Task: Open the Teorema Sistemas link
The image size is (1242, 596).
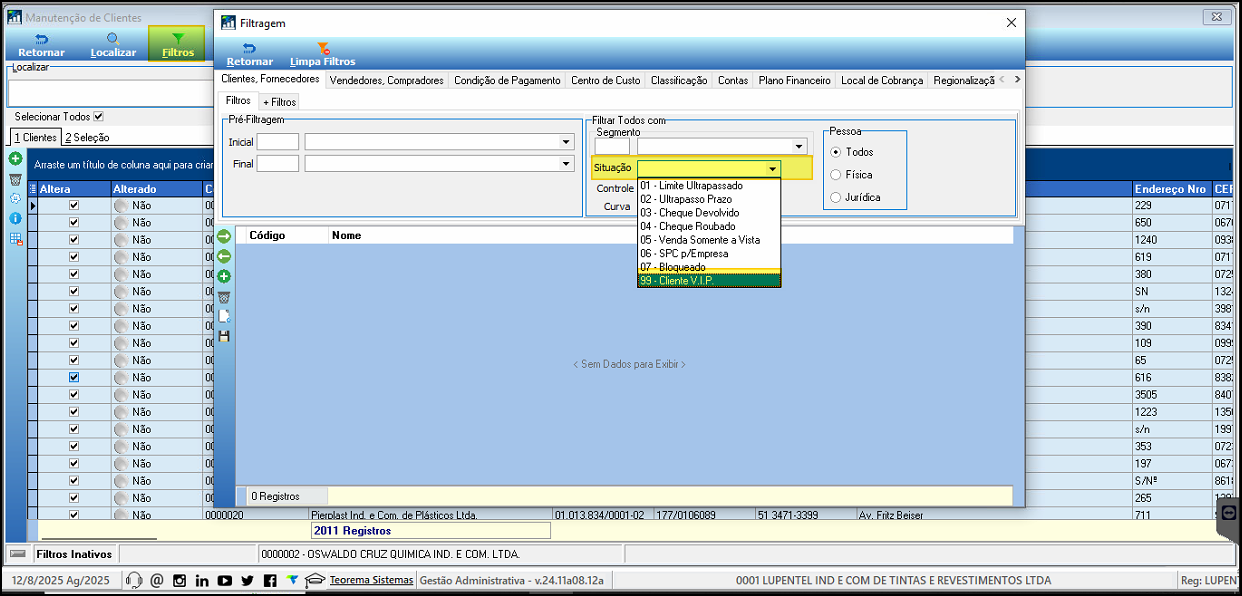Action: 371,580
